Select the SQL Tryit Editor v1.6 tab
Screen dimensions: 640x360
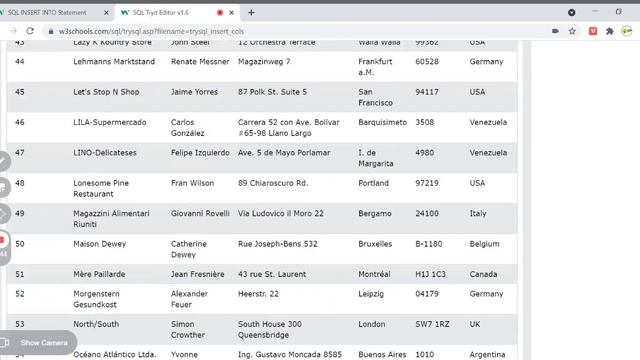point(160,13)
